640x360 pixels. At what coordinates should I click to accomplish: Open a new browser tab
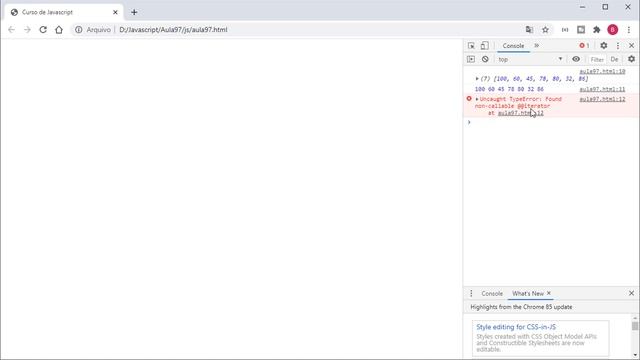click(134, 12)
